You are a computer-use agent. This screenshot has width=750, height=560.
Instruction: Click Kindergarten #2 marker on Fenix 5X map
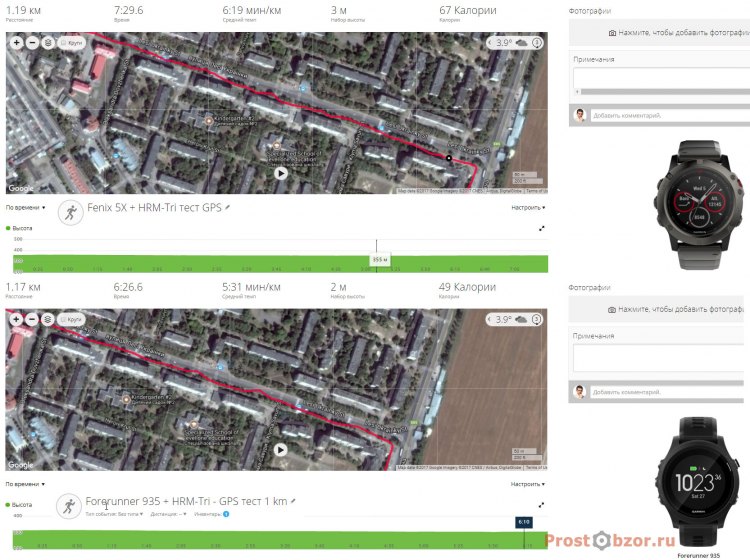209,121
